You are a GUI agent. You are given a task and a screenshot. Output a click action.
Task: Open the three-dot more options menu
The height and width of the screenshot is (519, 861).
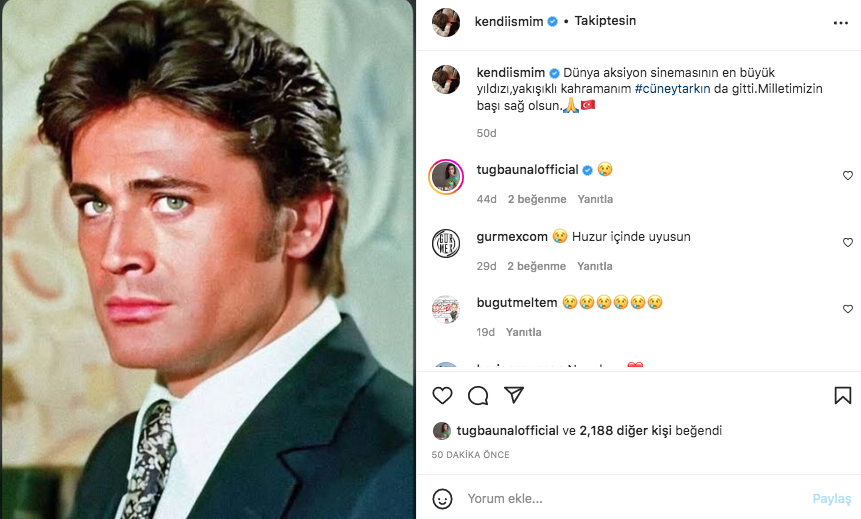[x=840, y=21]
